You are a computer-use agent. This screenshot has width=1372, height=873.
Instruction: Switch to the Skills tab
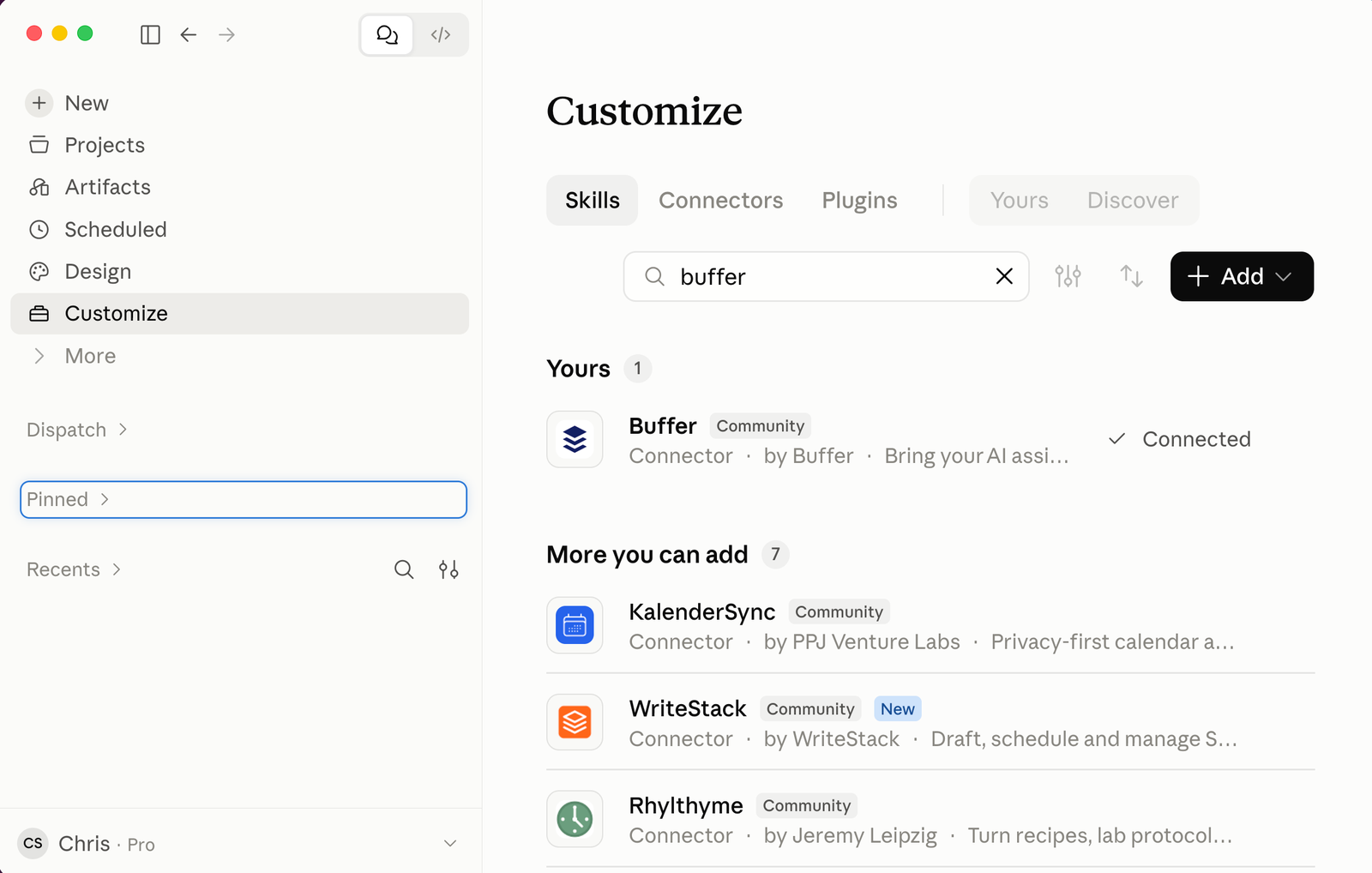coord(593,200)
